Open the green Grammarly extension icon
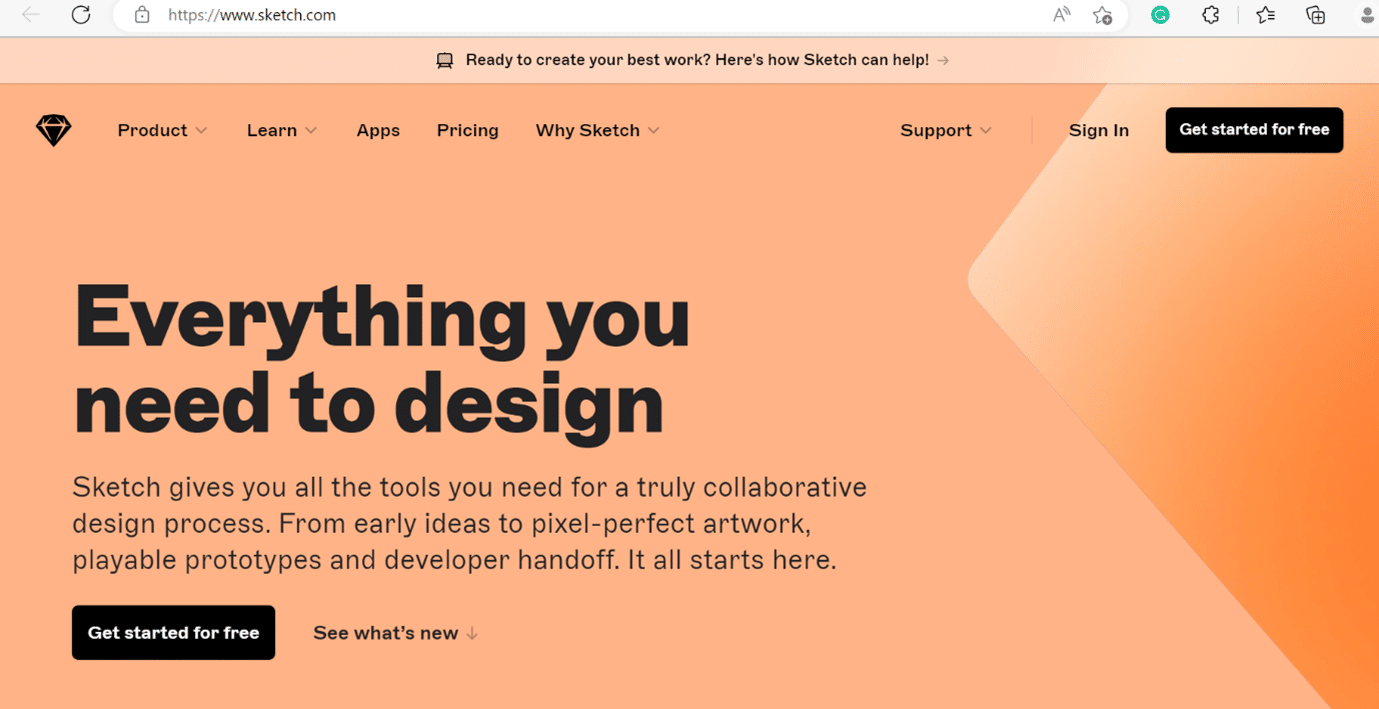Screen dimensions: 1379x709 [1160, 15]
